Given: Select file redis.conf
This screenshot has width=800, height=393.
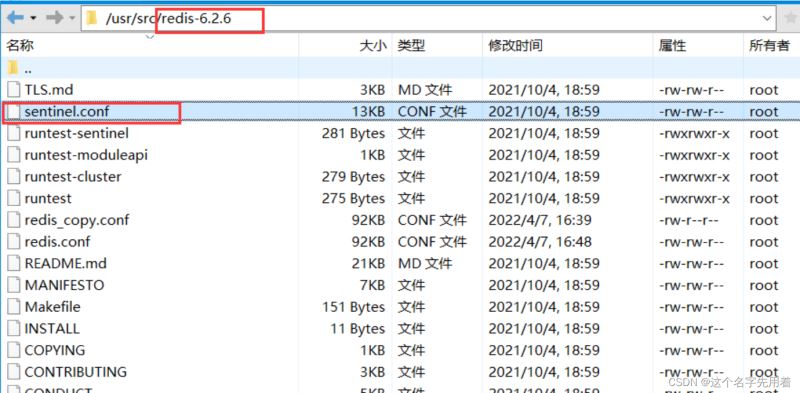Looking at the screenshot, I should click(x=57, y=241).
